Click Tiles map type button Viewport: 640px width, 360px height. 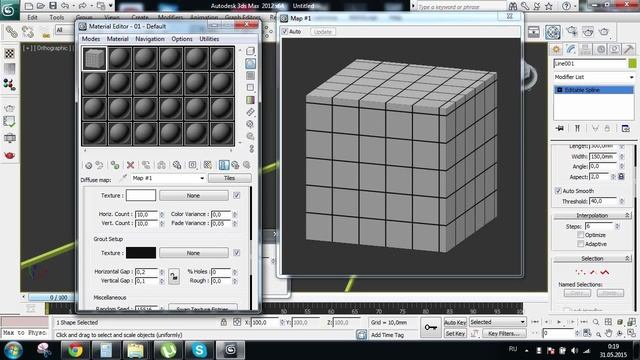coord(229,178)
